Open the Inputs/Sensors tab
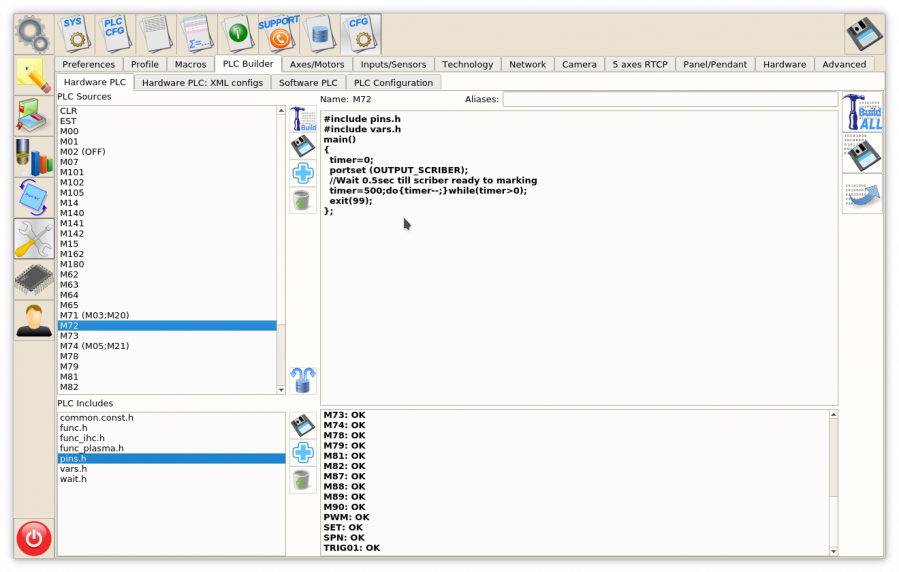Screen dimensions: 899x572 pyautogui.click(x=393, y=64)
